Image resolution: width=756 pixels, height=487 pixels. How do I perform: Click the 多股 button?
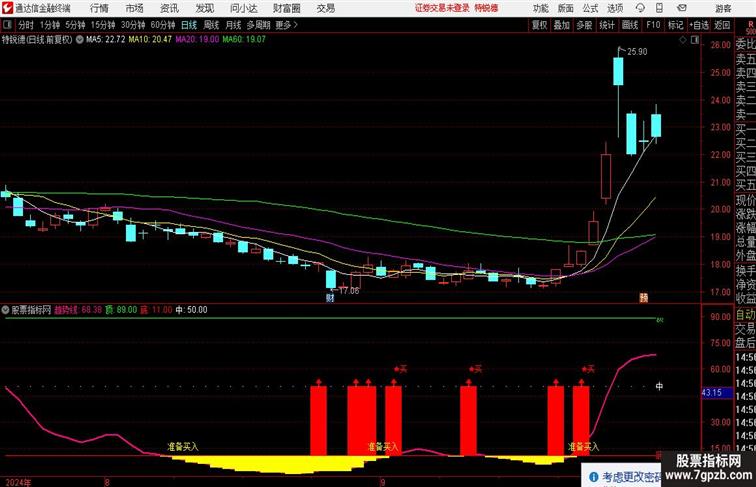[584, 25]
